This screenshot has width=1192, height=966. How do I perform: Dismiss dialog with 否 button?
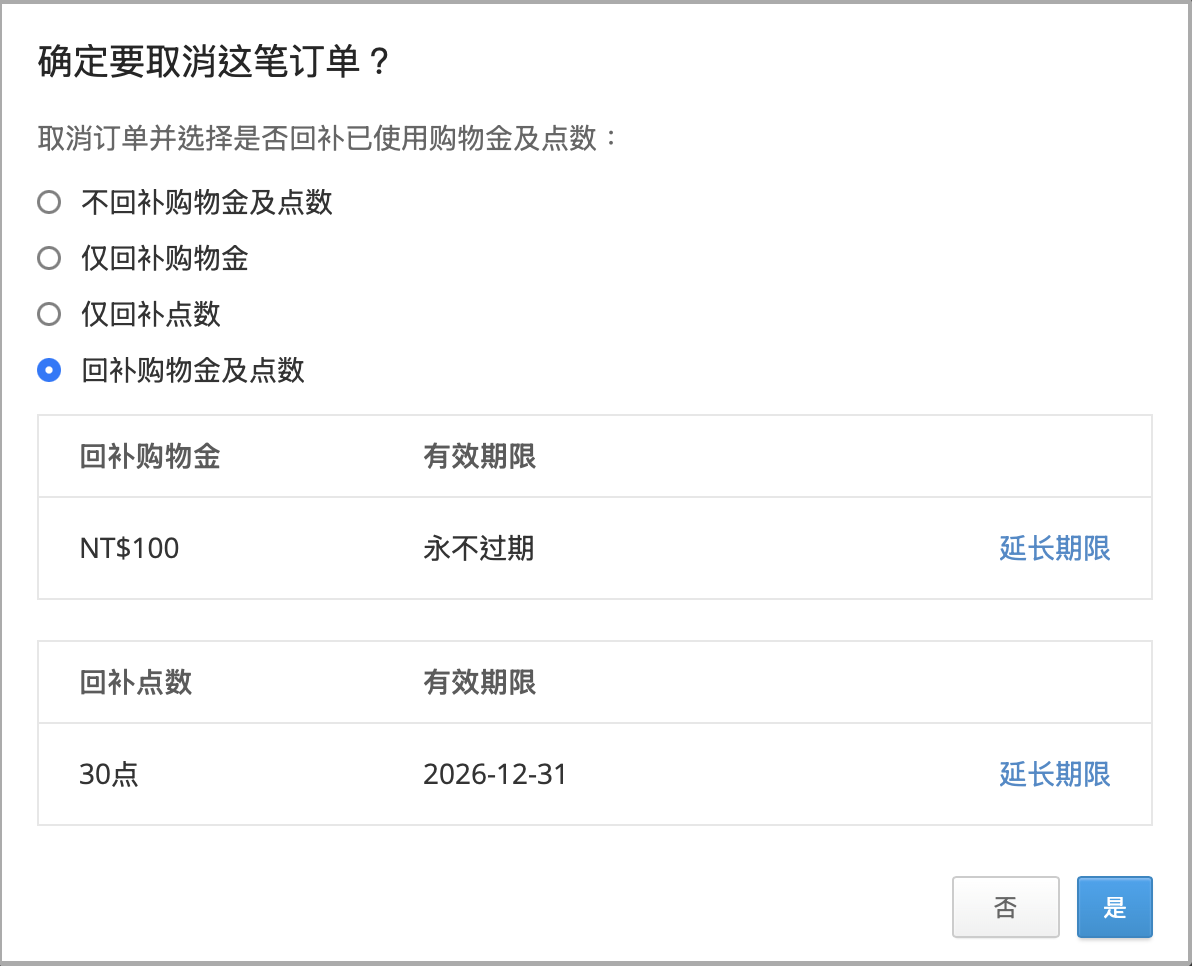(x=1005, y=907)
